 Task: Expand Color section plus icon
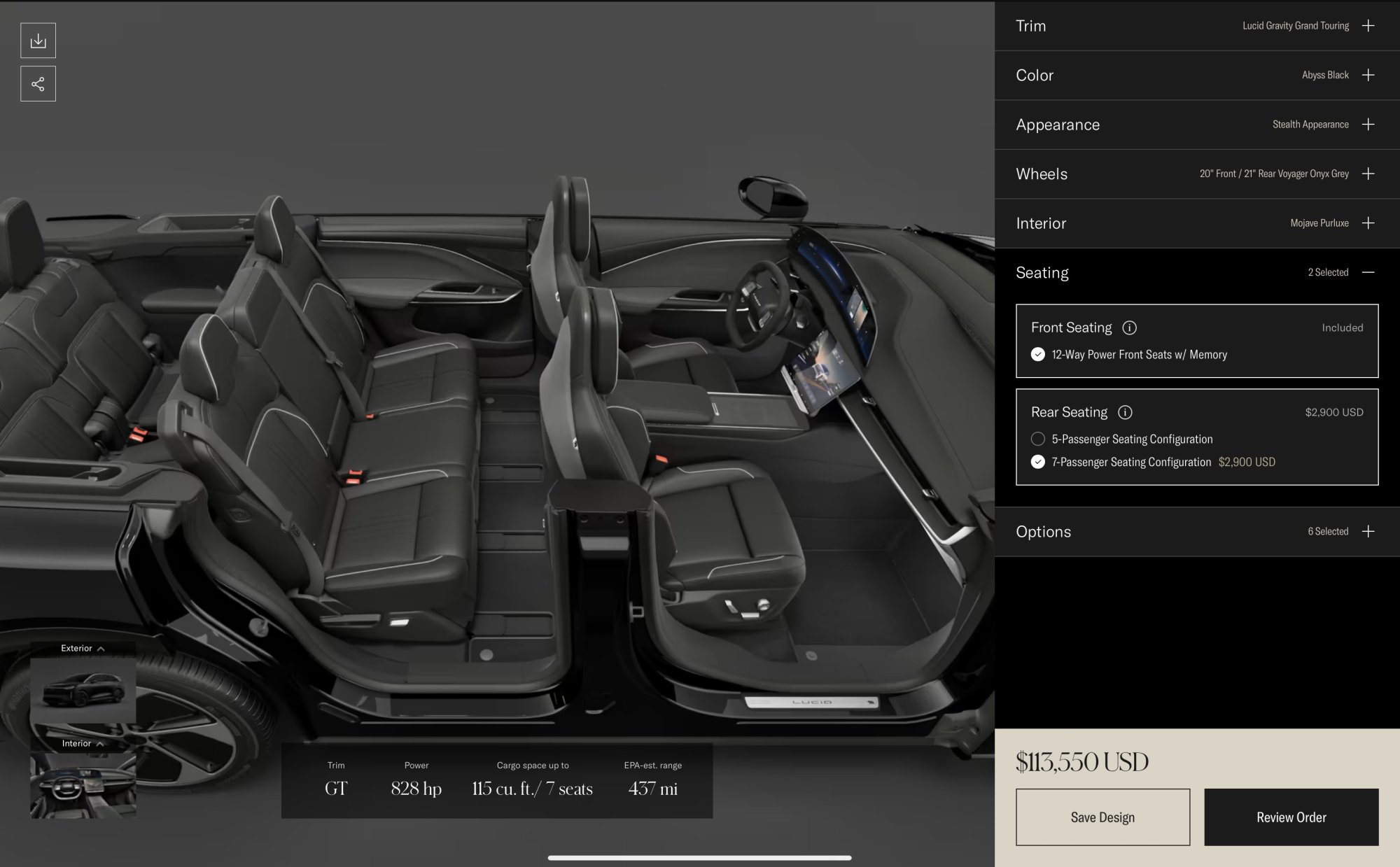1368,75
